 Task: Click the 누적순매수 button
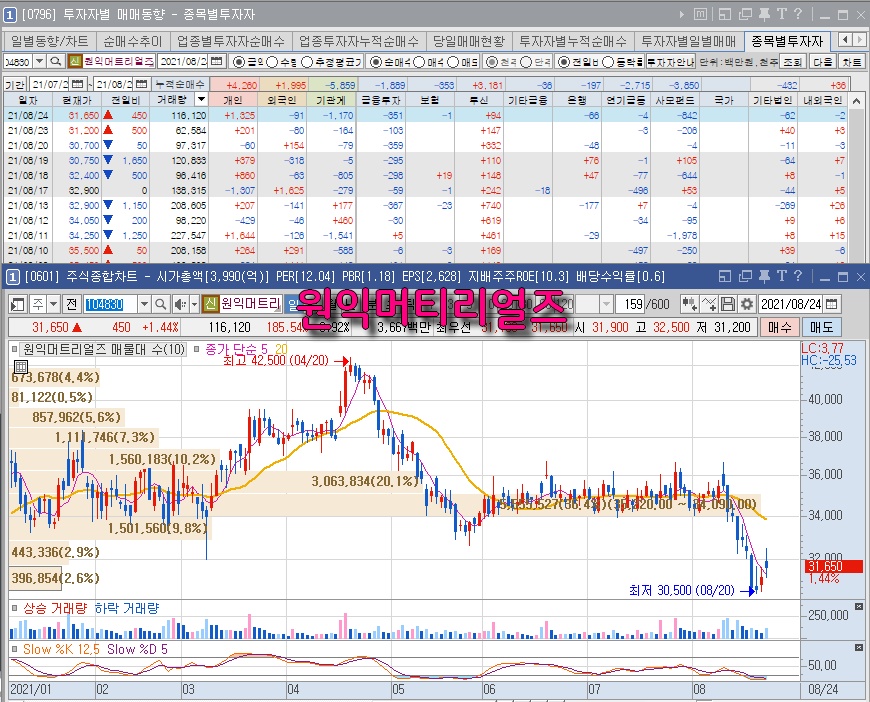tap(180, 84)
